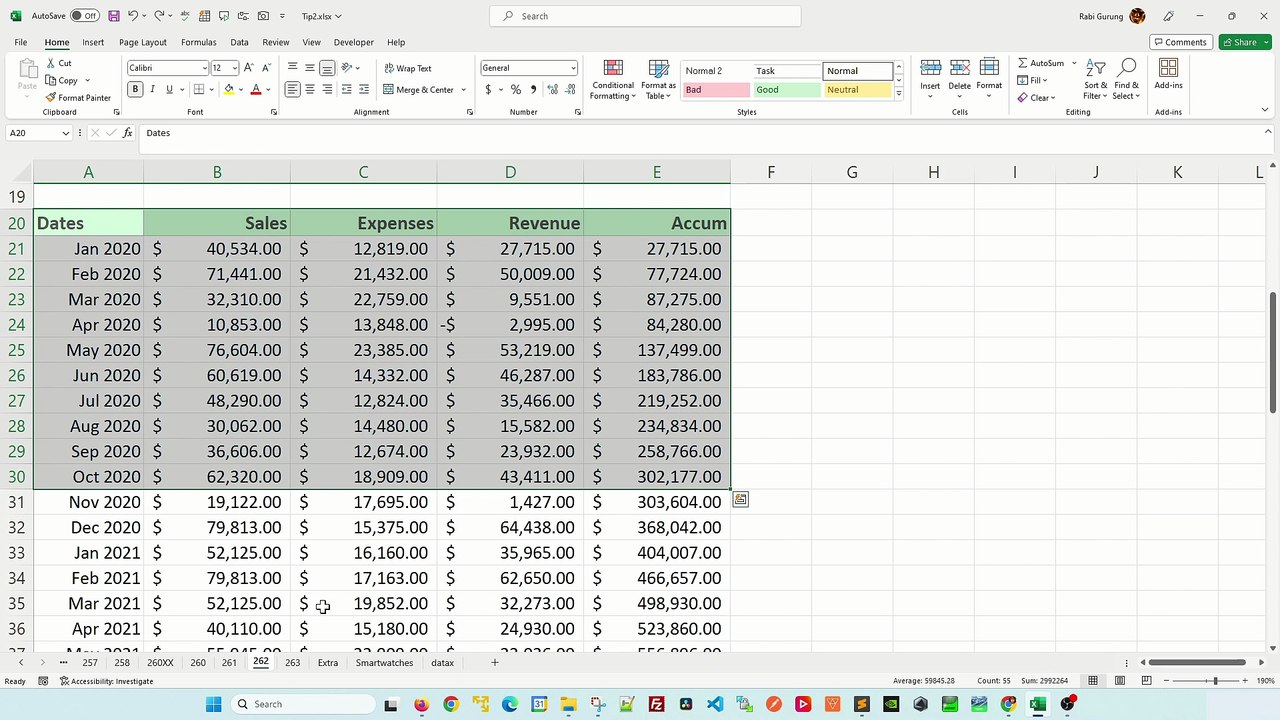
Task: Click Increase Indent icon
Action: coord(363,89)
